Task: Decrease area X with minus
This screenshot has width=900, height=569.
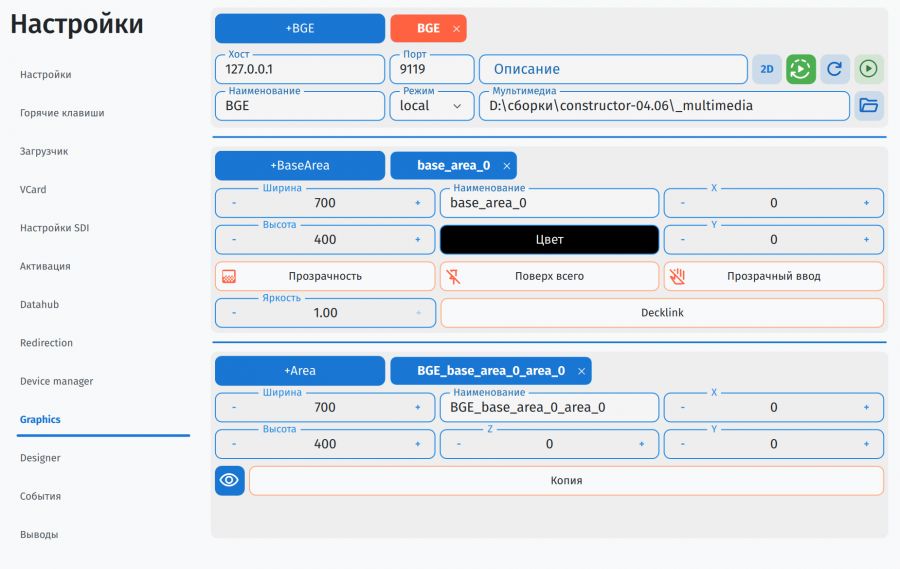Action: (682, 407)
